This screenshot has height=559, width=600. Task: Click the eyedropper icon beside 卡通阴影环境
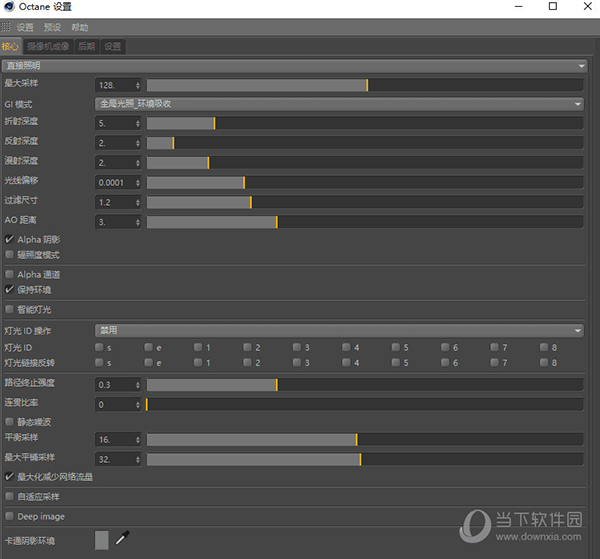pos(122,540)
